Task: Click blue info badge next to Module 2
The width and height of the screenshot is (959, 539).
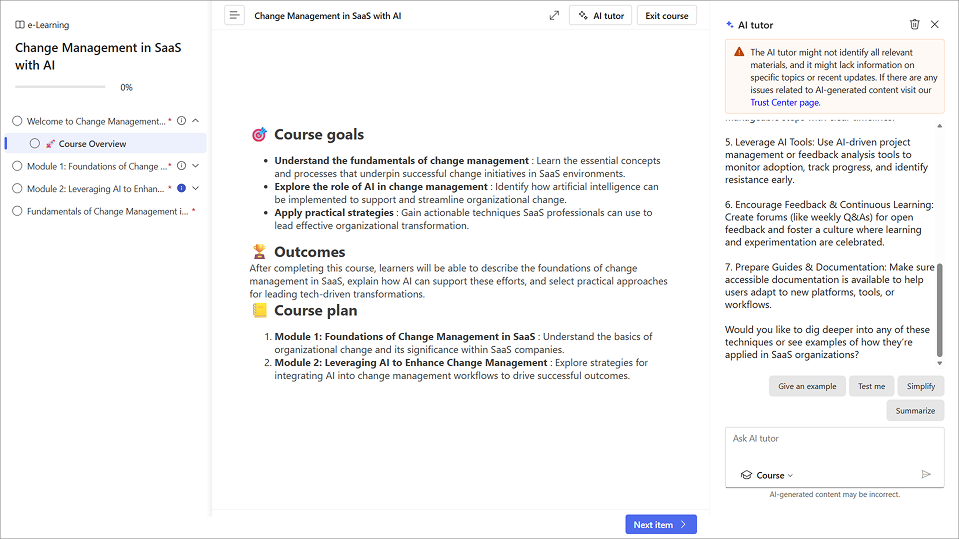Action: pyautogui.click(x=181, y=188)
